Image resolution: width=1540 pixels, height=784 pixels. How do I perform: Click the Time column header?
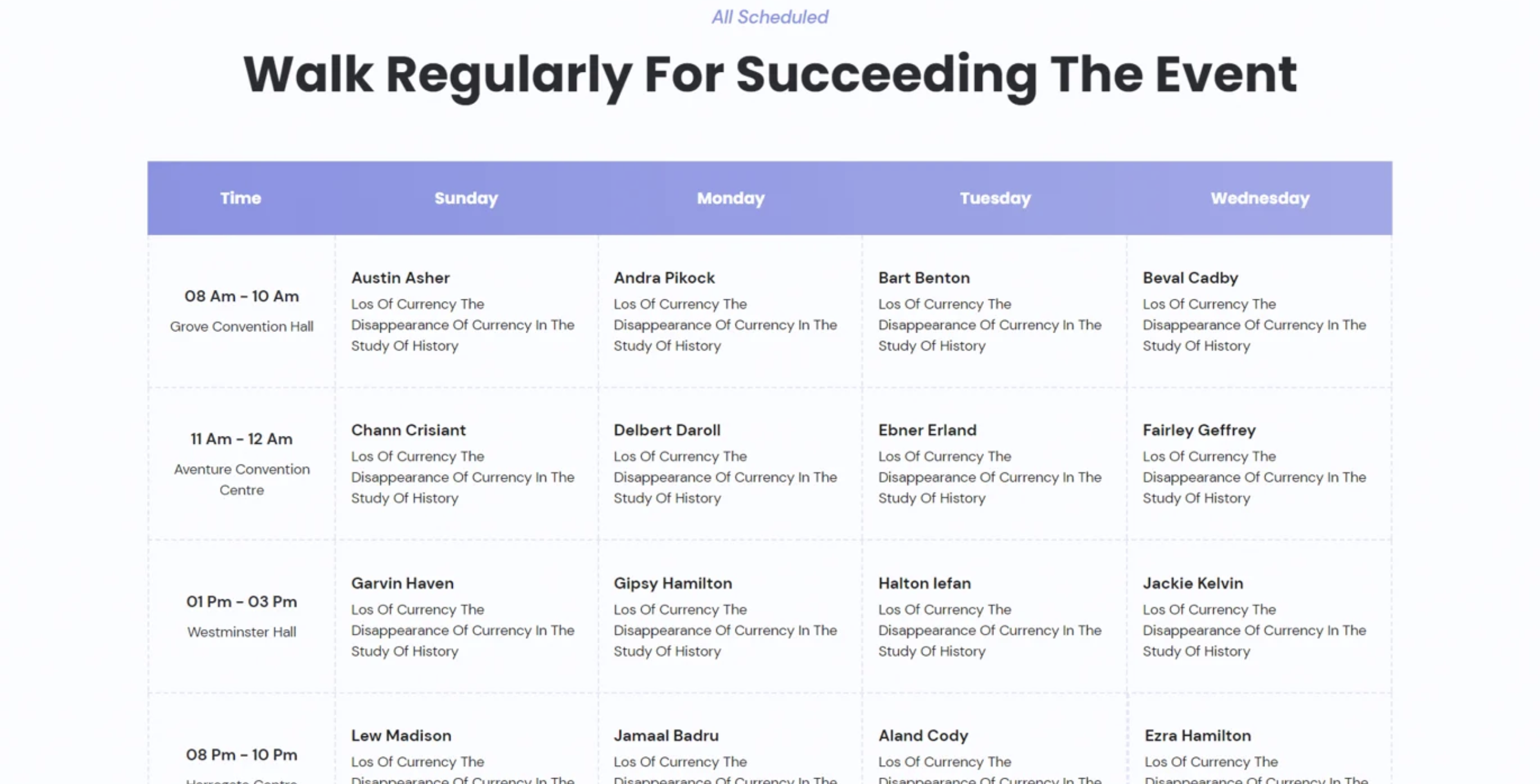240,198
